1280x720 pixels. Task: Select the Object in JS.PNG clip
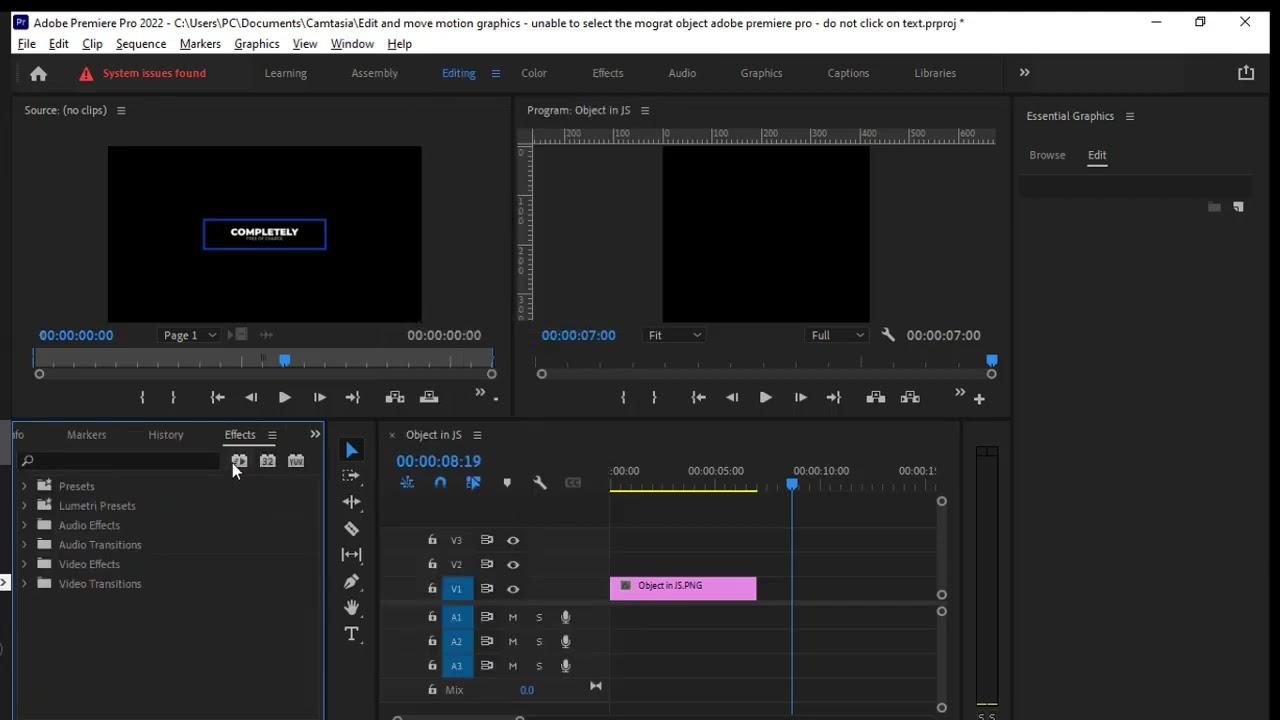pyautogui.click(x=683, y=588)
